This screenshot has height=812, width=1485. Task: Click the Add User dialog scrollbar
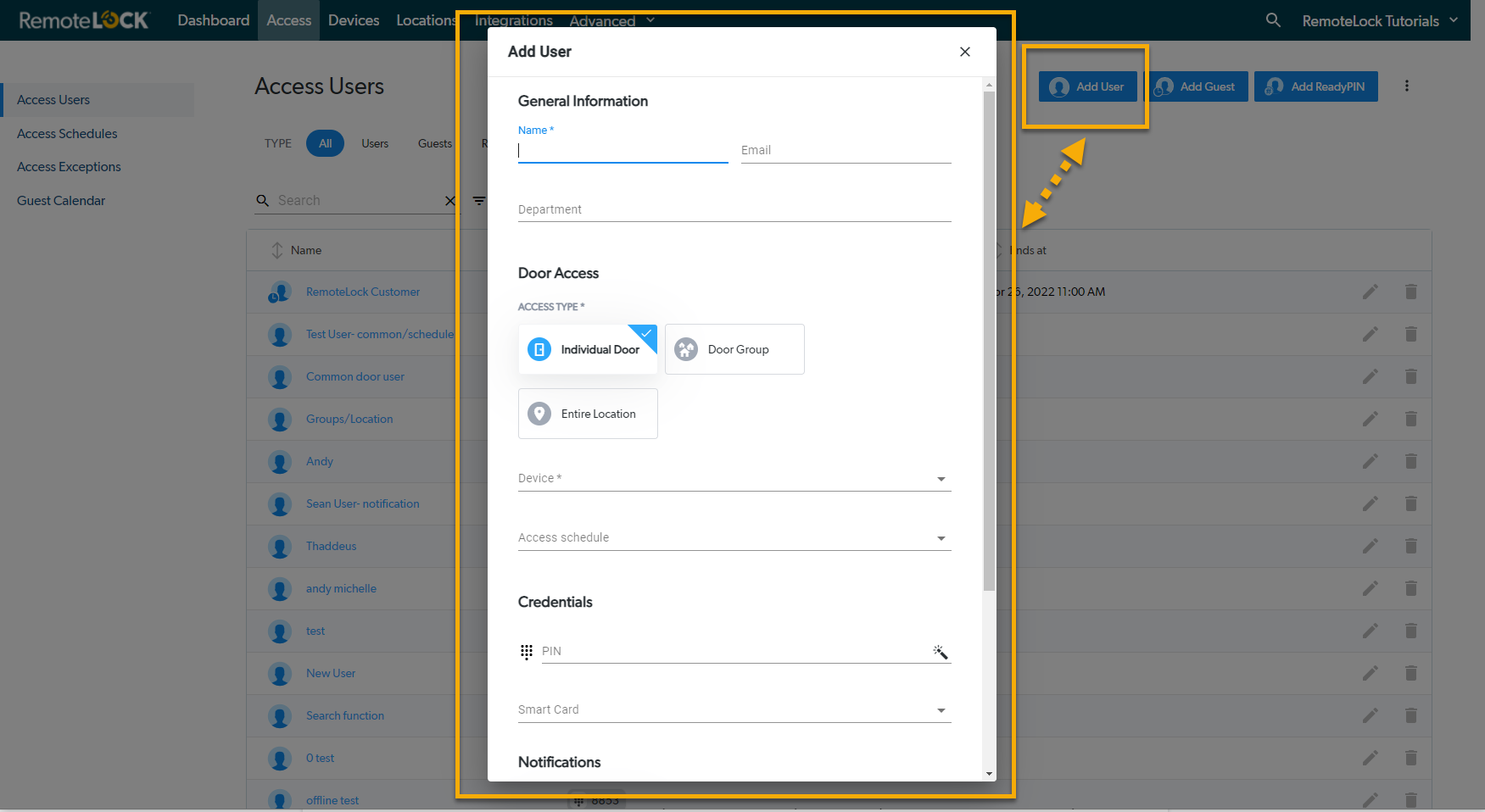pos(989,339)
